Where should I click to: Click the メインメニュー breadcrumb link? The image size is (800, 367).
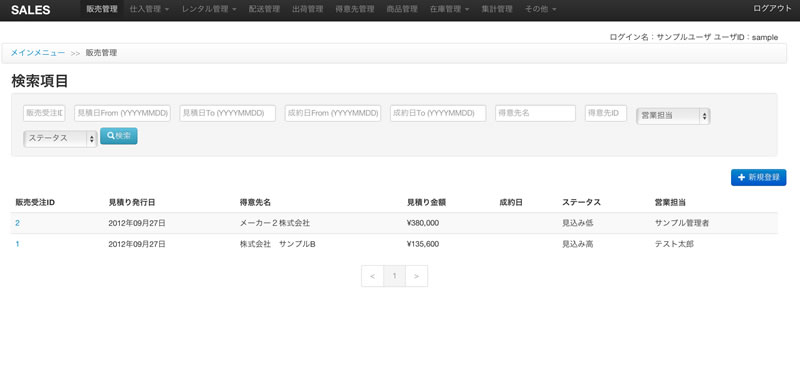[38, 53]
